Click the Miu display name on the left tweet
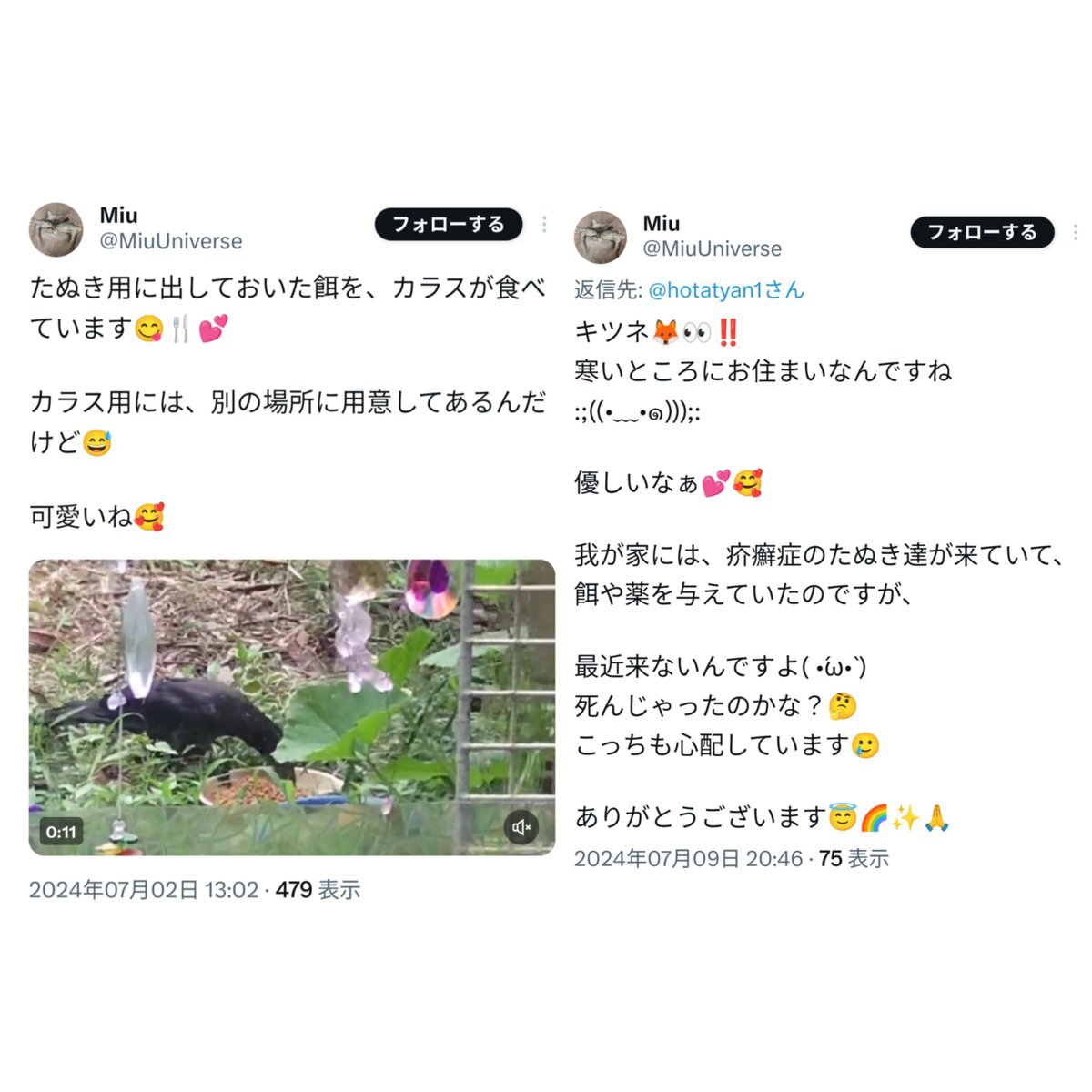Image resolution: width=1092 pixels, height=1092 pixels. coord(118,216)
